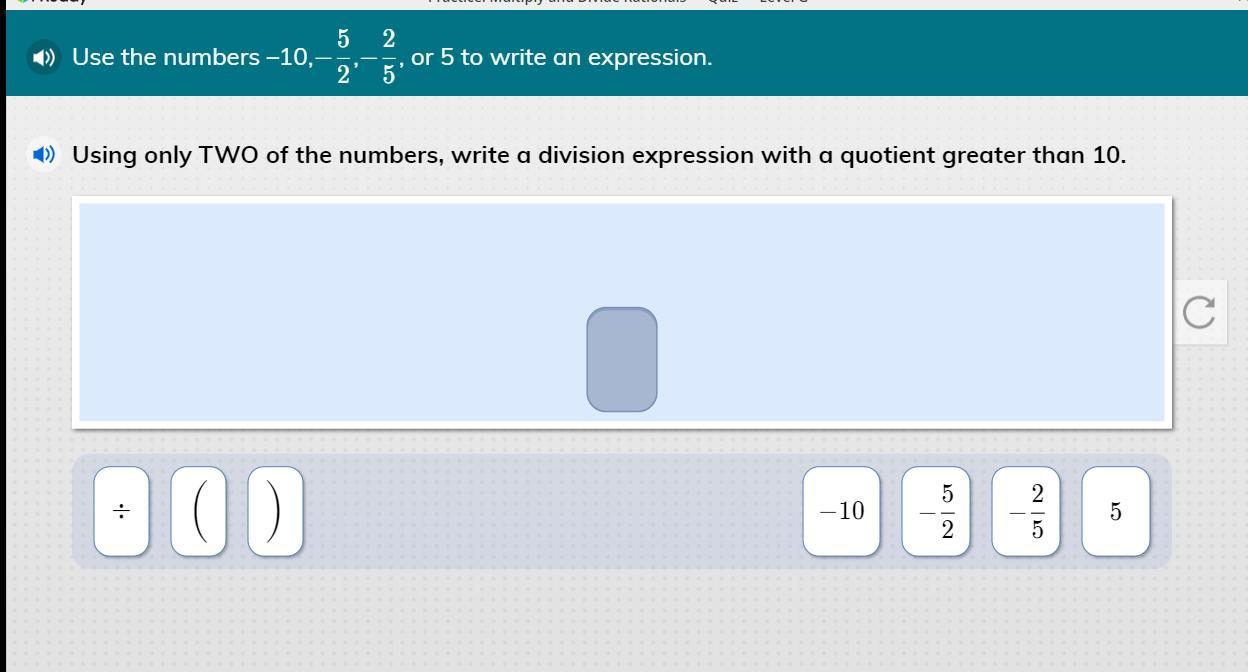1248x672 pixels.
Task: Reset the expression with the circular arrow
Action: [1199, 312]
